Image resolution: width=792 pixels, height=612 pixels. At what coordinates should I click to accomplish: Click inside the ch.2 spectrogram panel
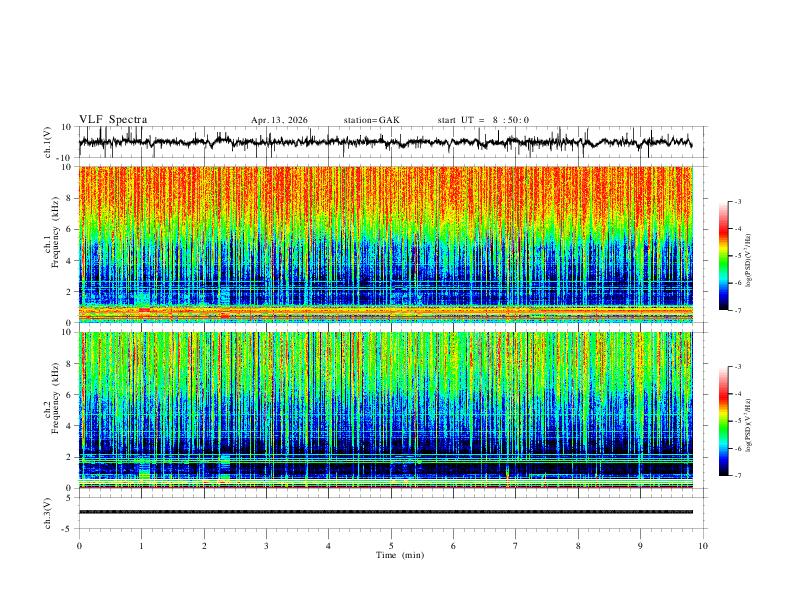click(385, 410)
